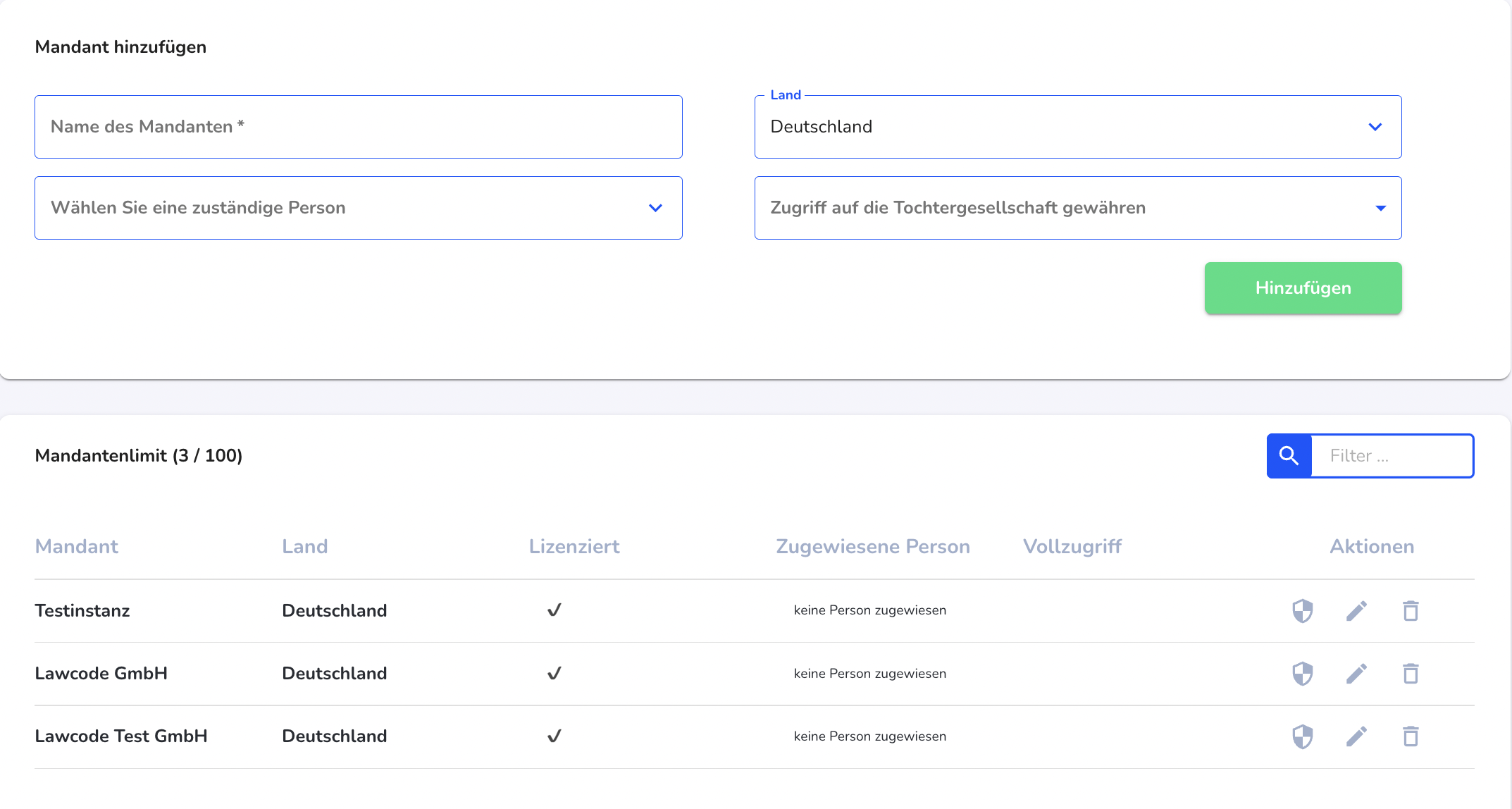Click Deutschland in the Testinstanz row
This screenshot has height=809, width=1512.
click(x=335, y=611)
